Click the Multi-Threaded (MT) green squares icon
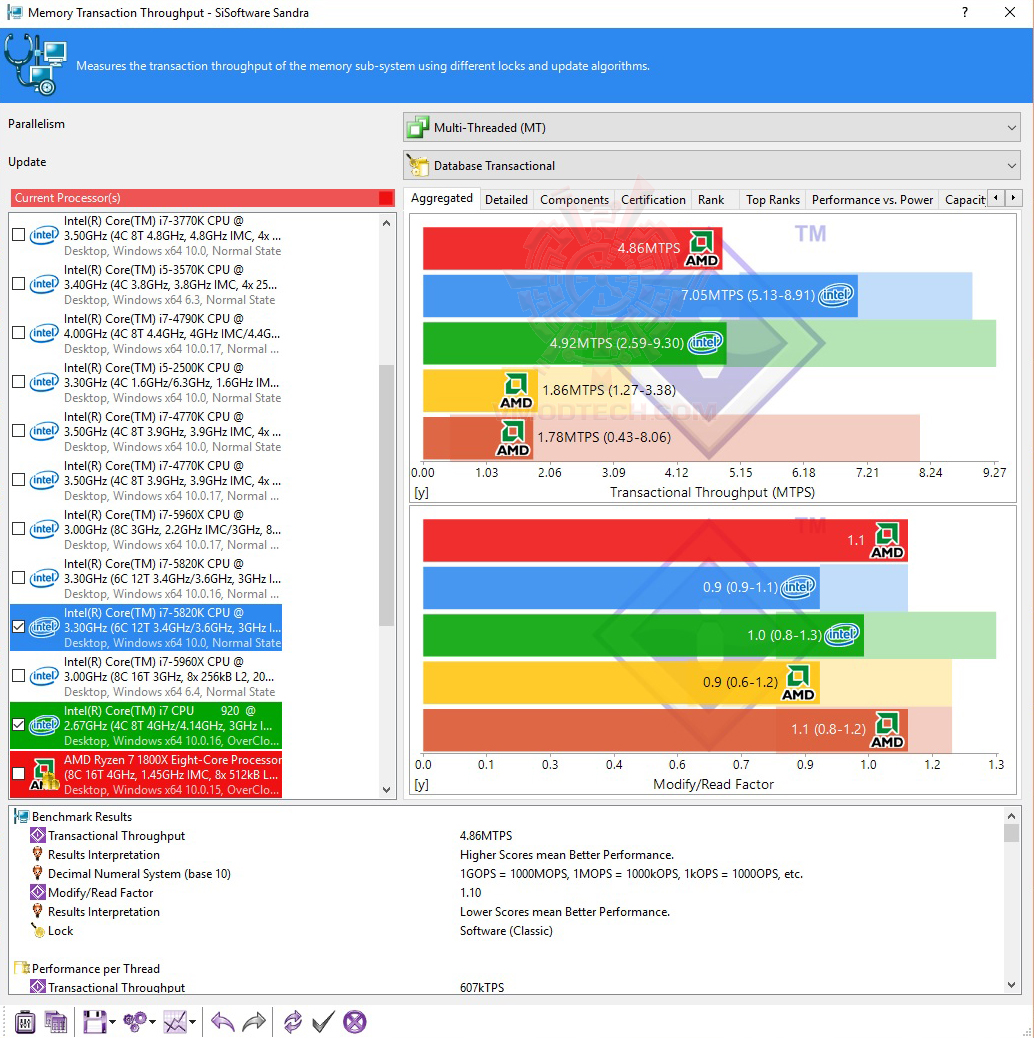Viewport: 1034px width, 1038px height. pos(418,127)
